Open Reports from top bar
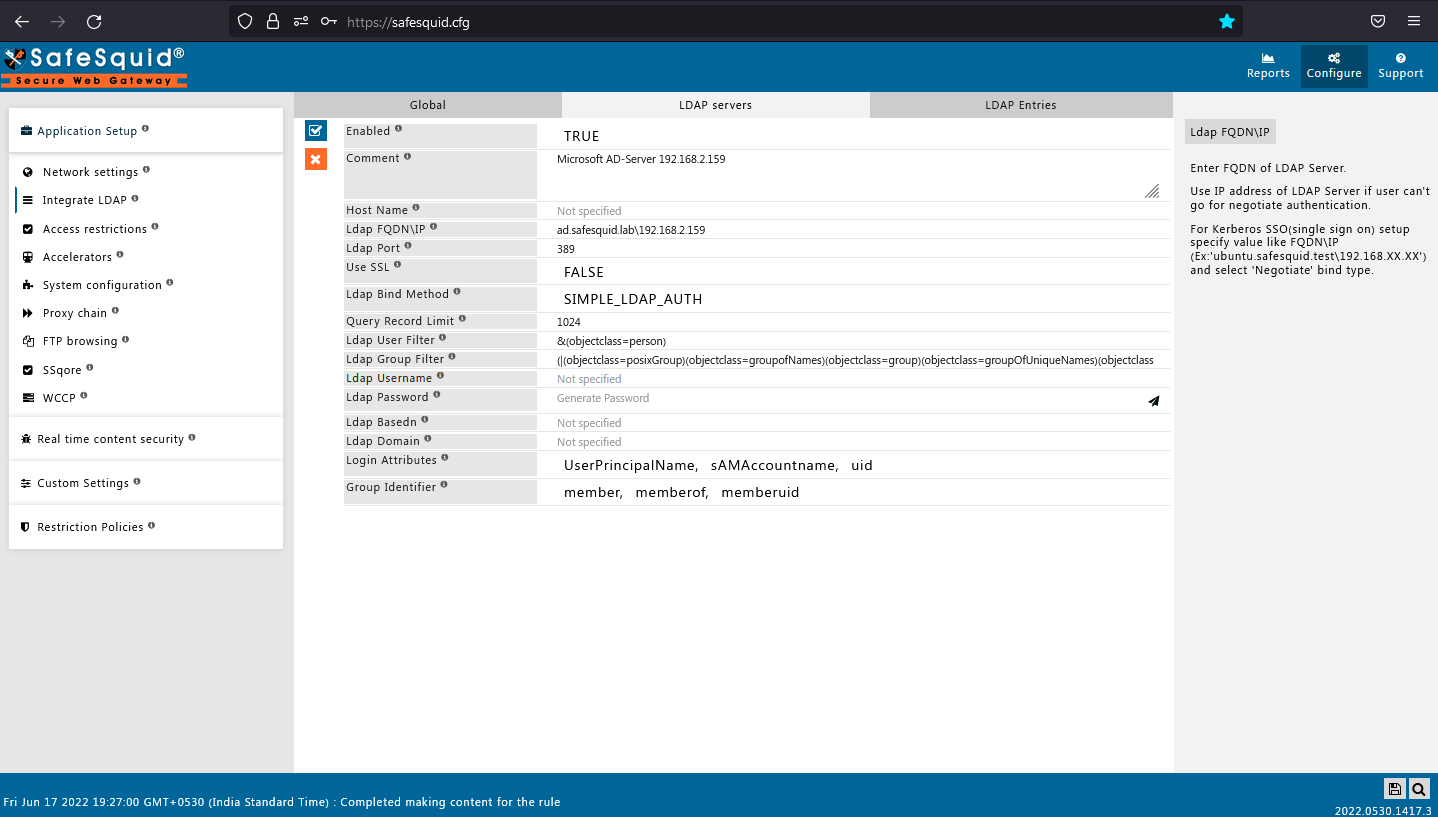Screen dimensions: 1438x817 pyautogui.click(x=1268, y=66)
